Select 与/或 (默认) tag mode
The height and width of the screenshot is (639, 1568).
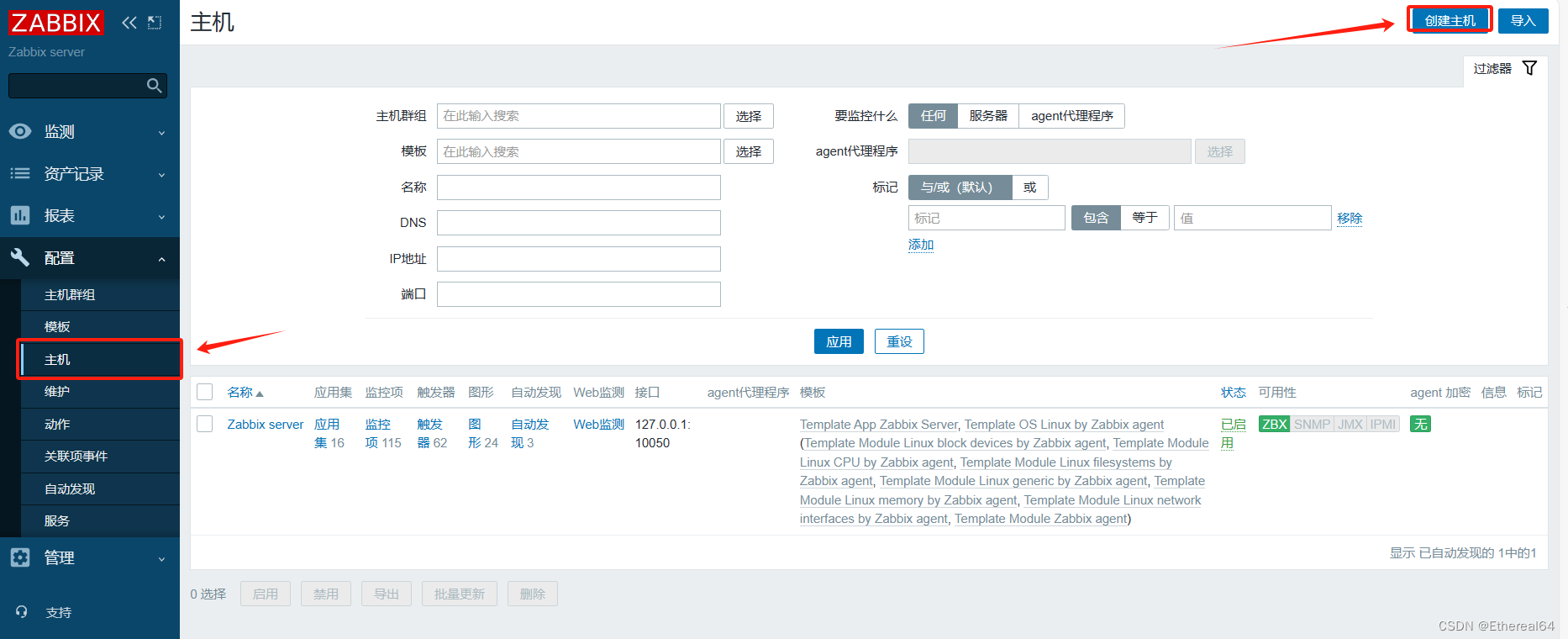tap(960, 187)
